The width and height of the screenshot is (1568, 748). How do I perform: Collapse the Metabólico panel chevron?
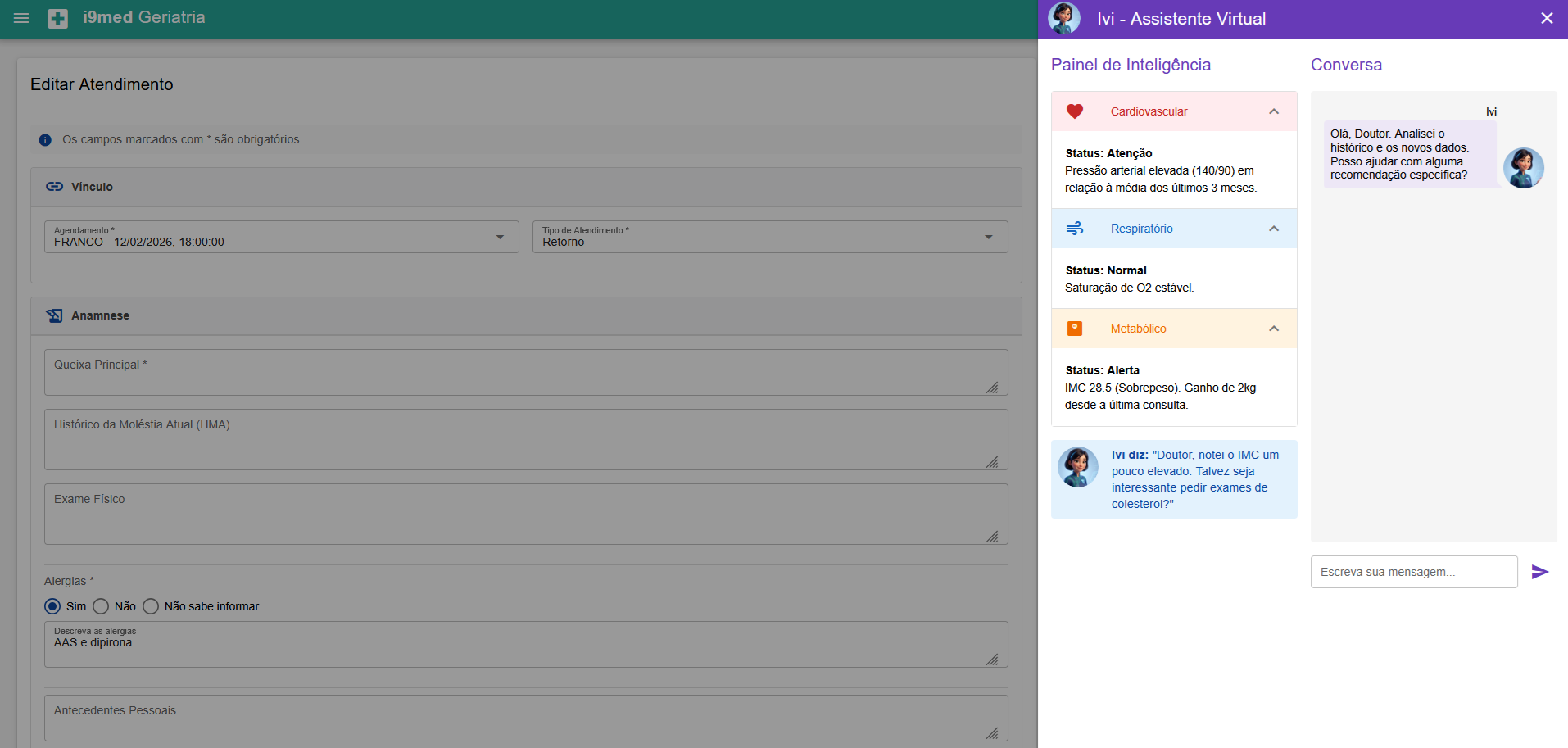[x=1274, y=329]
